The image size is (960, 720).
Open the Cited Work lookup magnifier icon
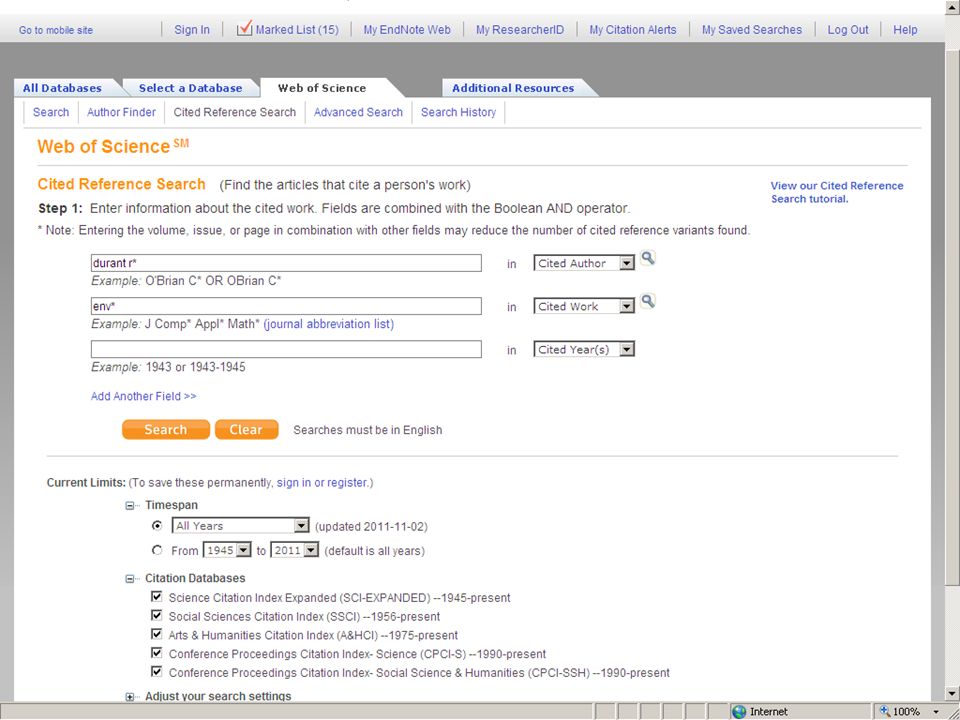click(x=647, y=301)
